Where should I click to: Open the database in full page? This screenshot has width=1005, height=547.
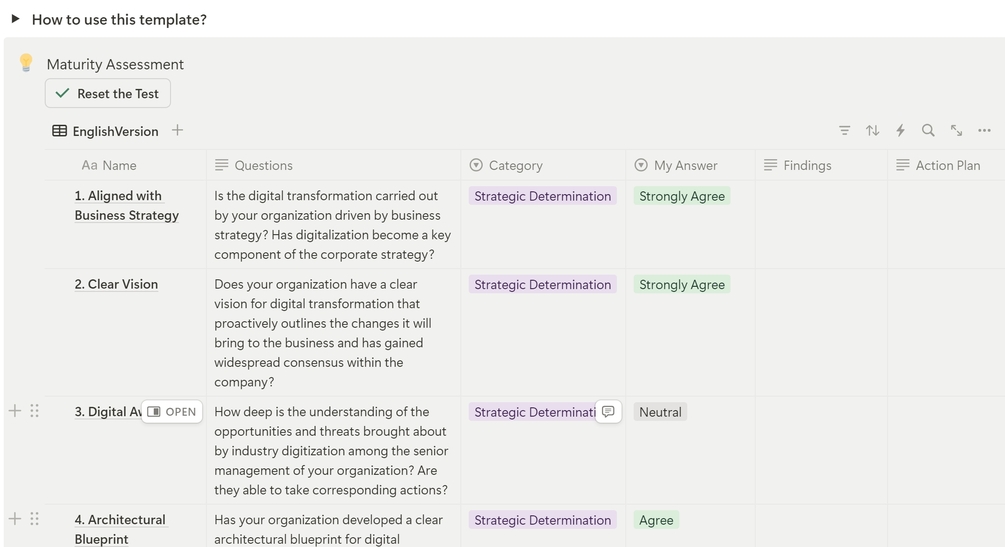[x=956, y=131]
